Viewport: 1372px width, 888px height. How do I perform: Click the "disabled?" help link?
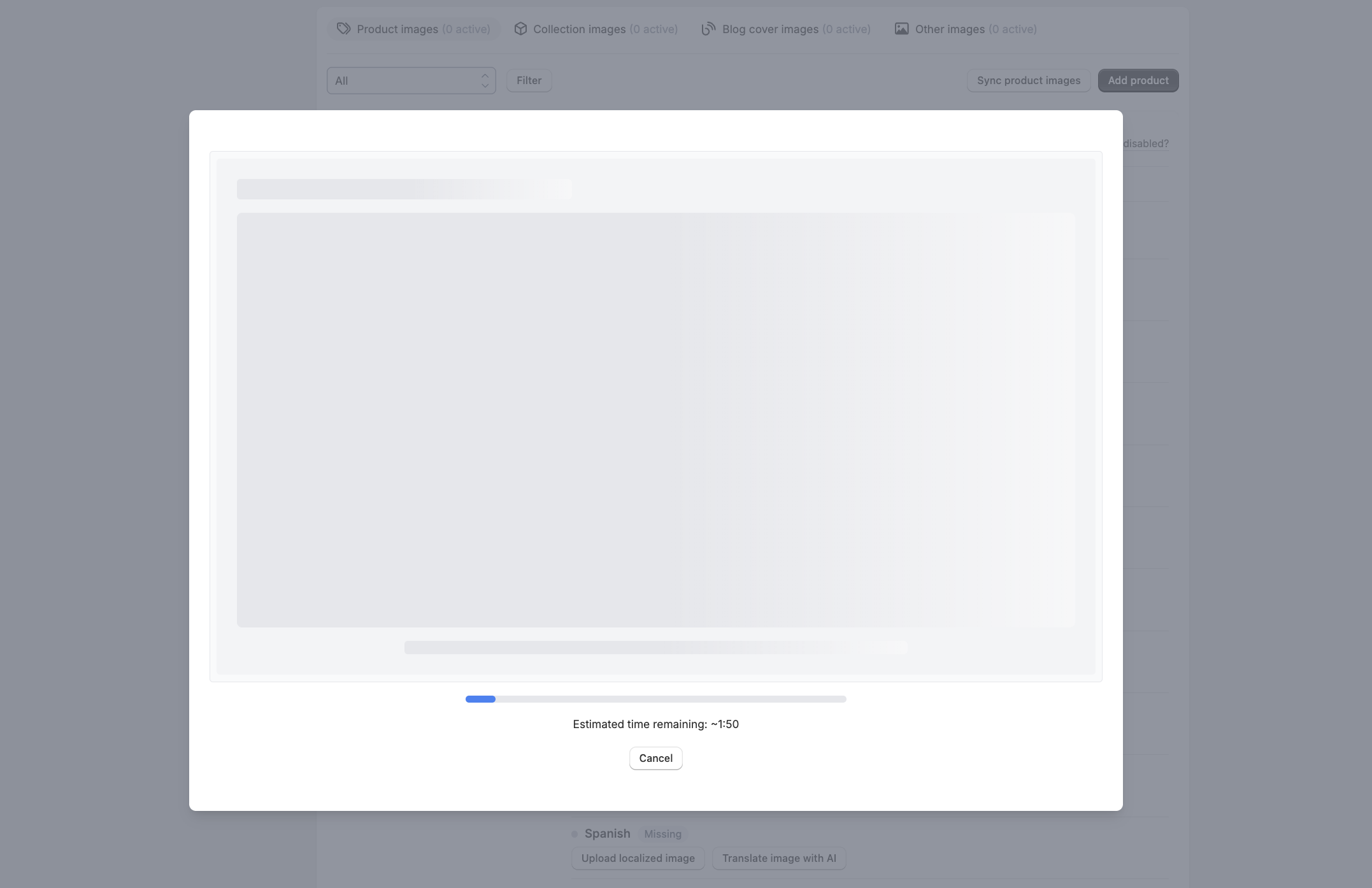(x=1145, y=143)
